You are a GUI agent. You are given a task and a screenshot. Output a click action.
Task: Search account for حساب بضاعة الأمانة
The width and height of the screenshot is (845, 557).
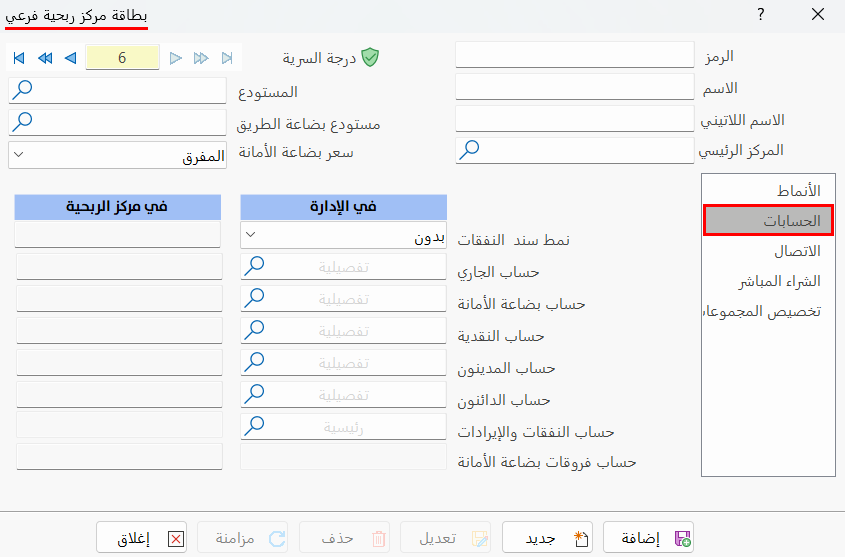tap(254, 298)
